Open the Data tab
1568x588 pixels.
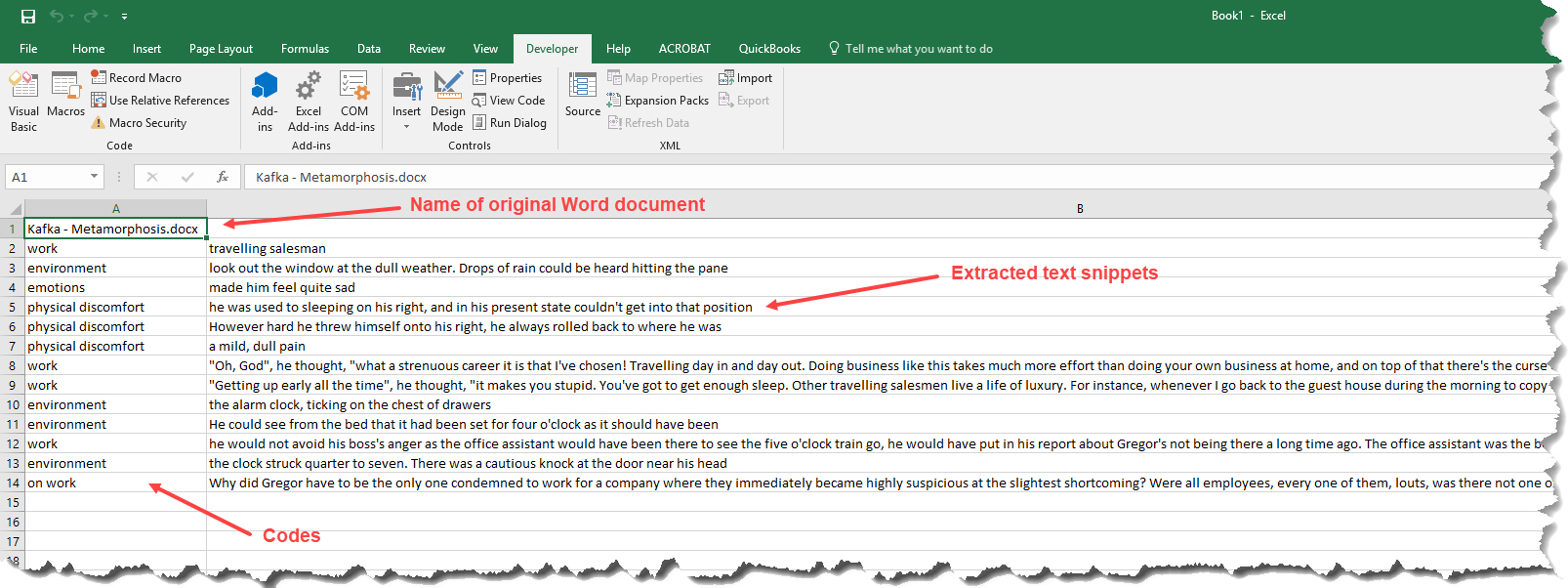369,48
